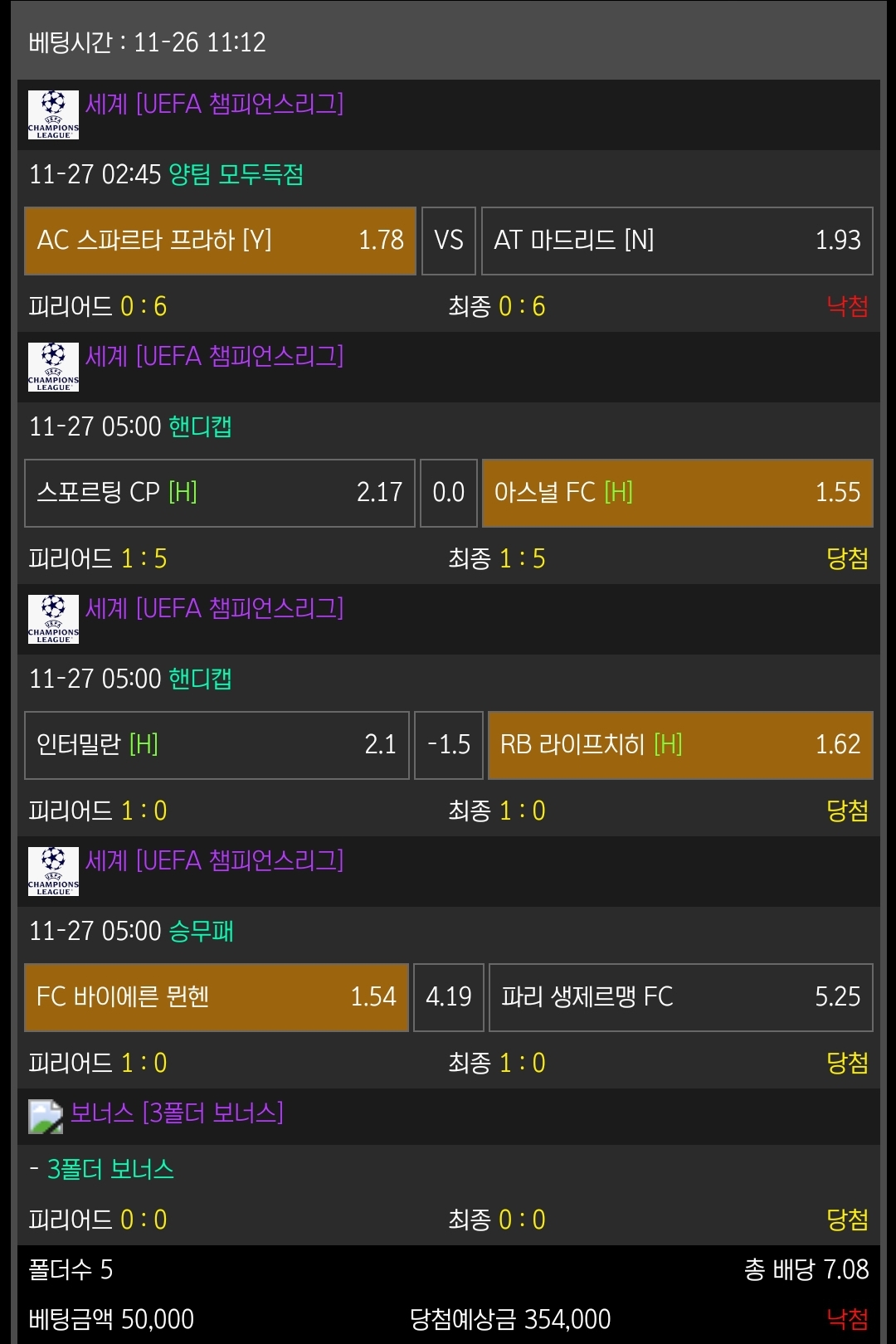Click the -1.5 handicap value box

click(x=449, y=745)
